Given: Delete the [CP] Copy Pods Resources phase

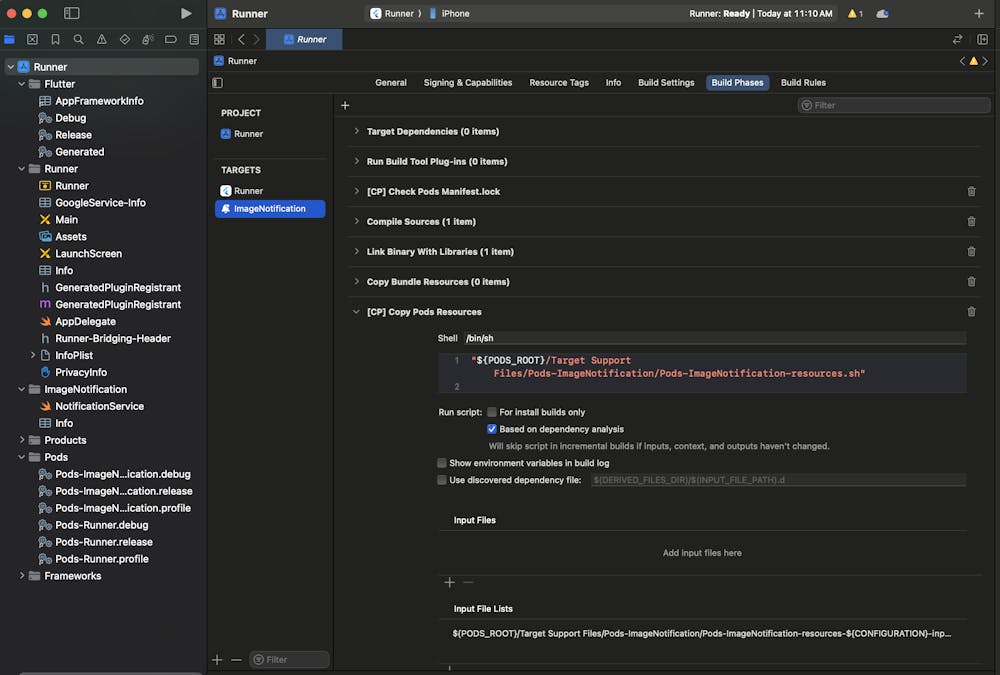Looking at the screenshot, I should pyautogui.click(x=971, y=311).
